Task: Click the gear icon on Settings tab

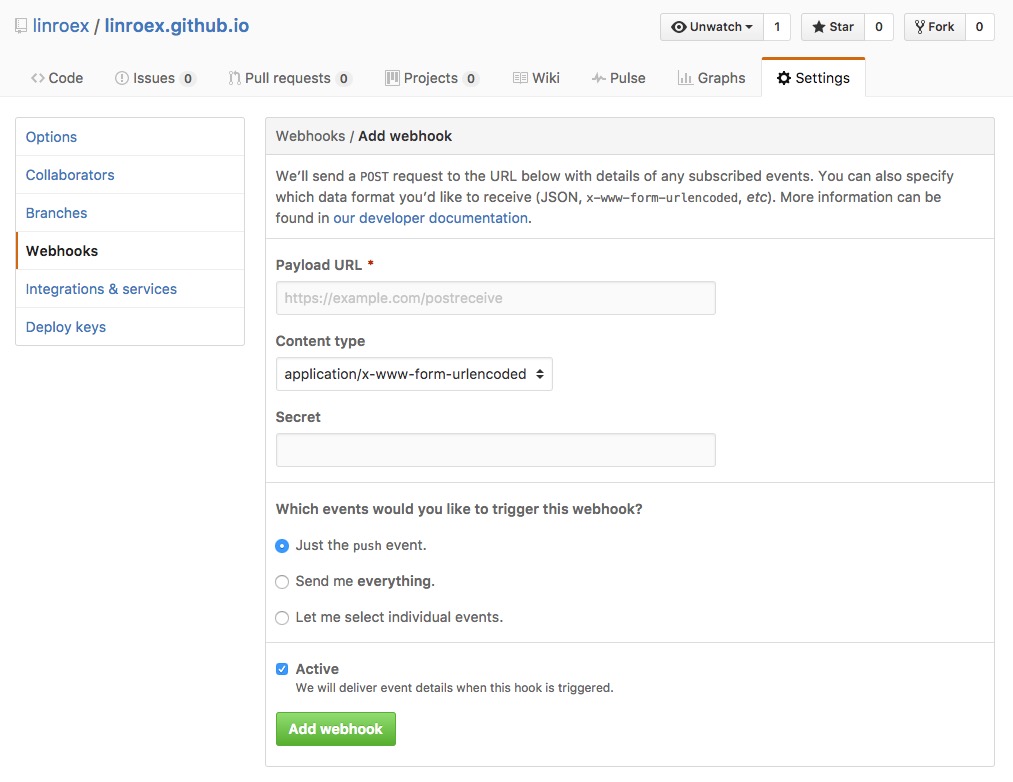Action: click(784, 78)
